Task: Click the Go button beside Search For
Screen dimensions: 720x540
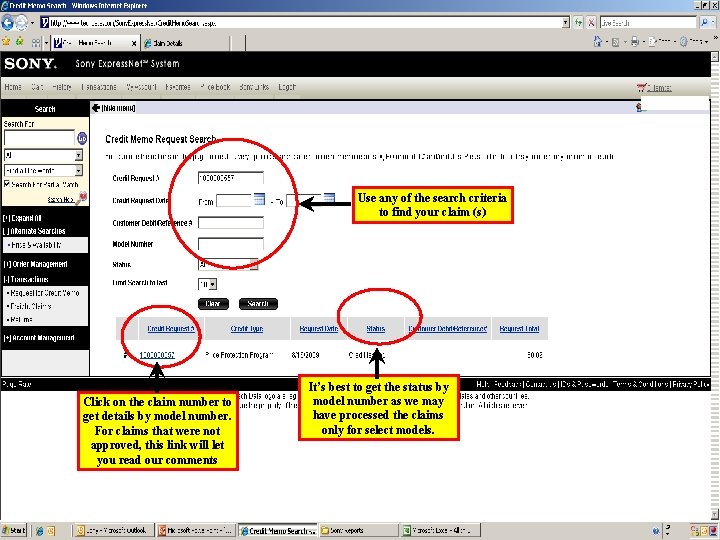Action: pos(82,138)
